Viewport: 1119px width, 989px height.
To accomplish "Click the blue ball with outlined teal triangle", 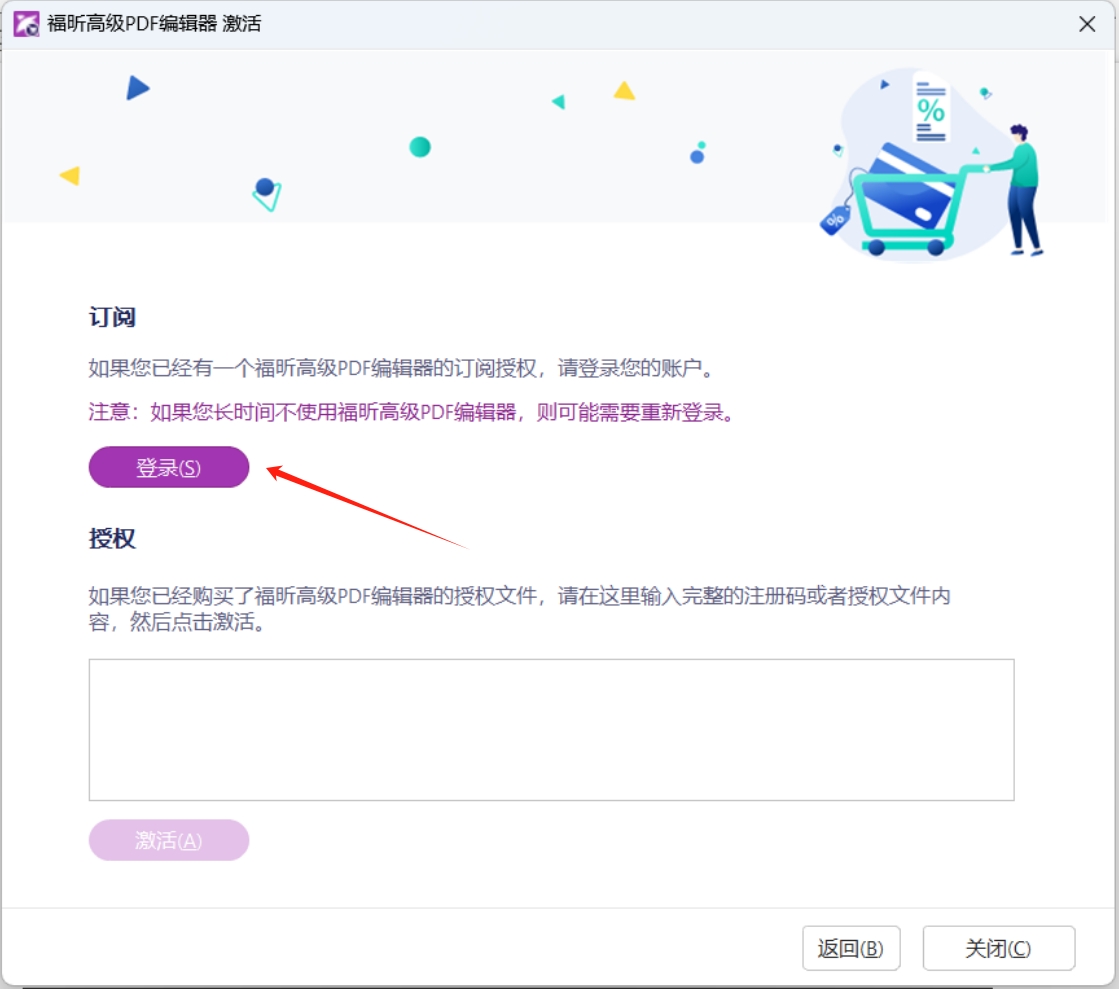I will point(266,192).
